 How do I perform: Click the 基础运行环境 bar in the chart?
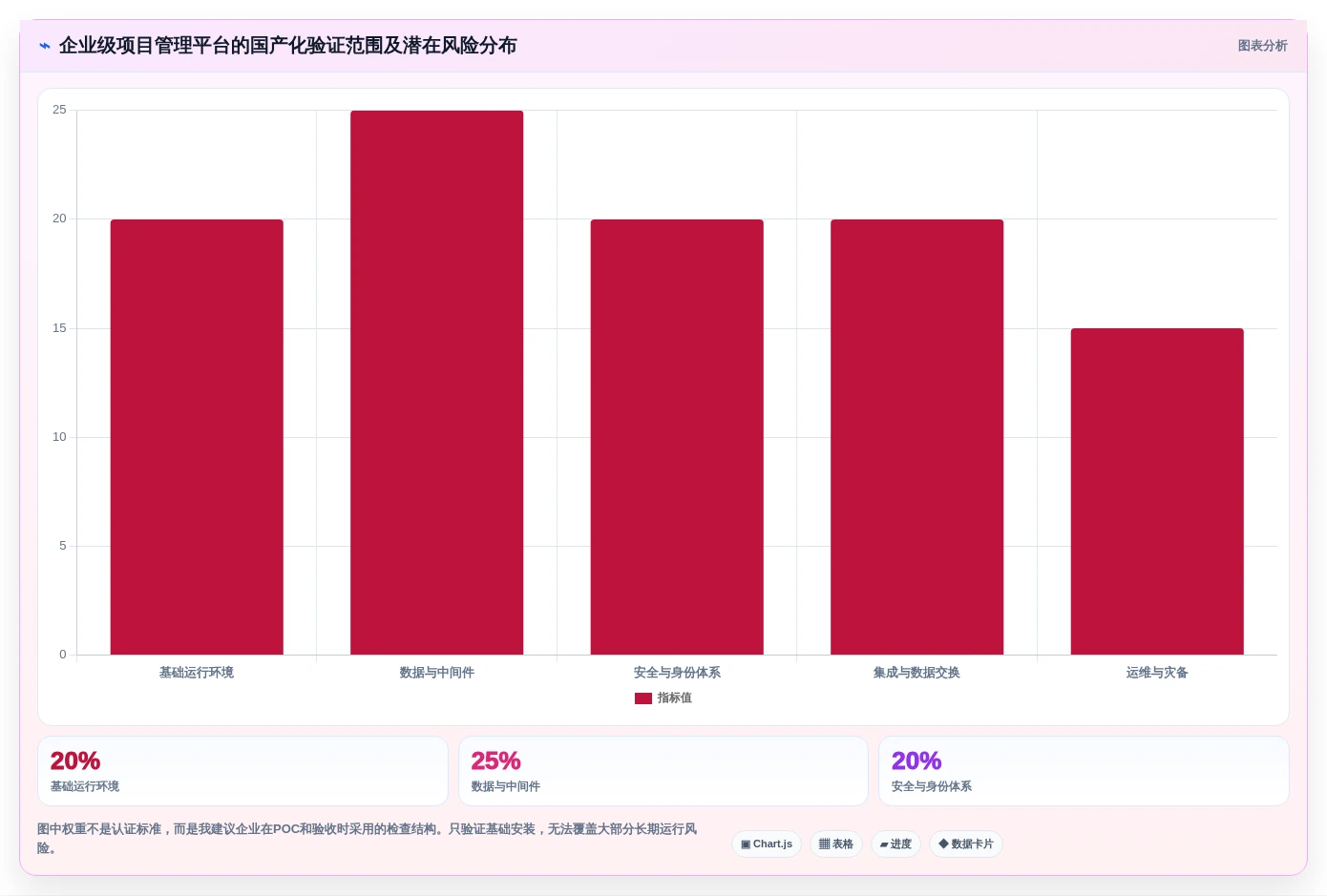(x=197, y=437)
